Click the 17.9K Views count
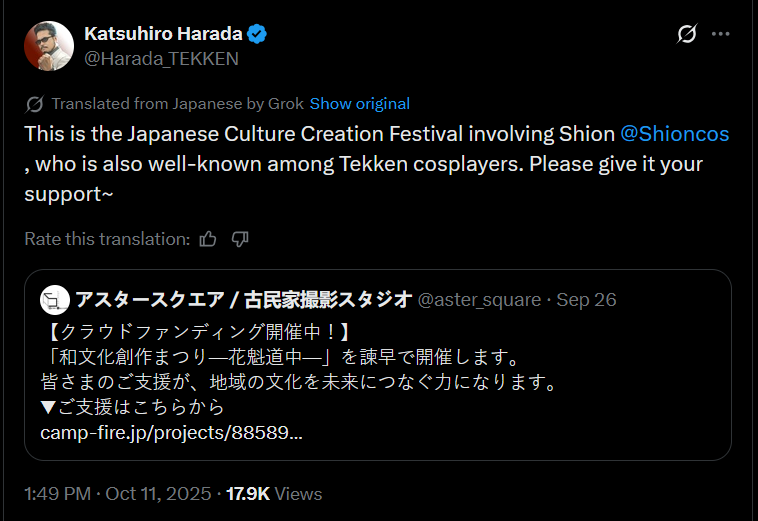This screenshot has width=758, height=521. (274, 494)
